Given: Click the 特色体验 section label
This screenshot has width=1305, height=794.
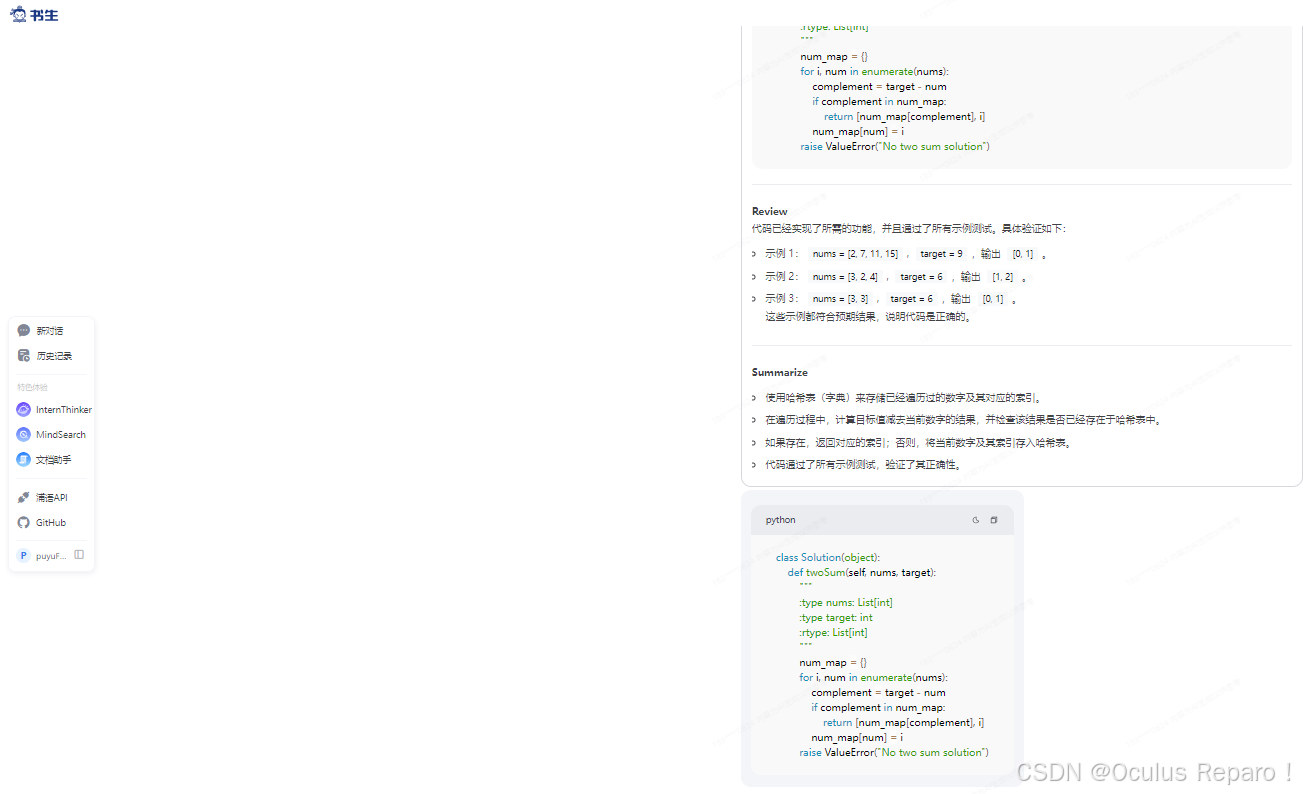Looking at the screenshot, I should pos(32,387).
